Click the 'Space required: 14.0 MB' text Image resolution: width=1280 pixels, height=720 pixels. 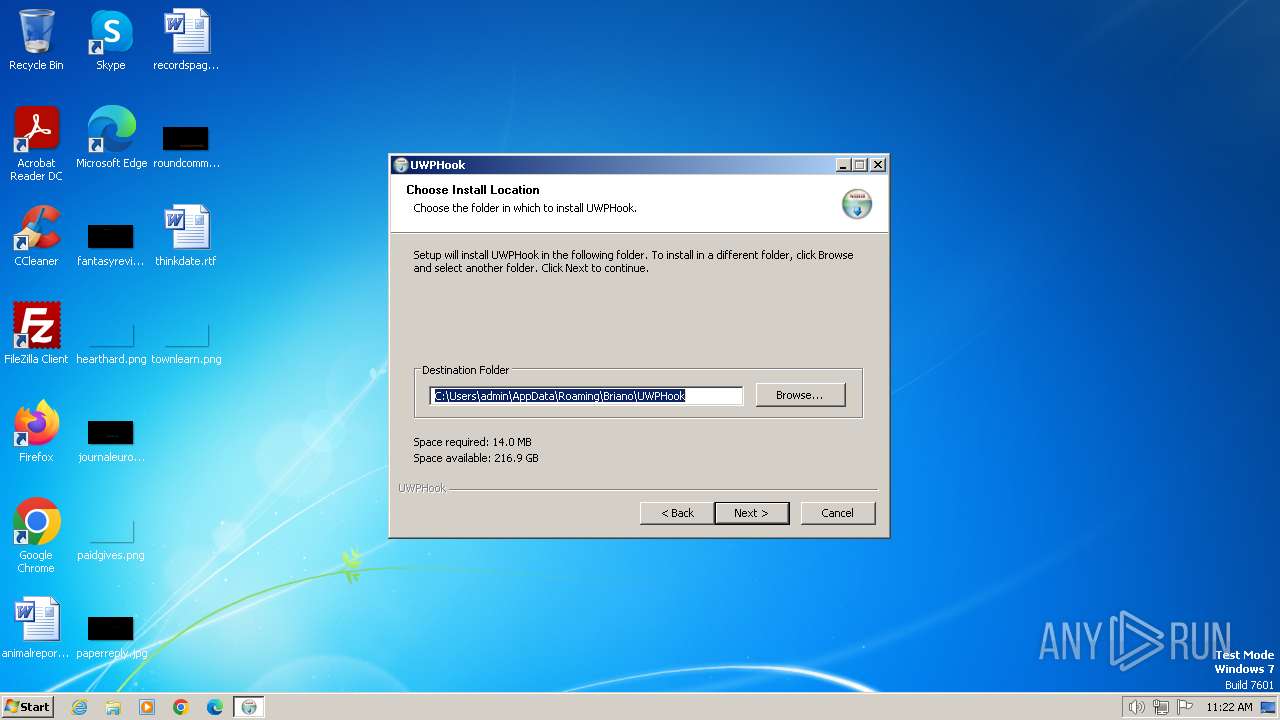[x=472, y=442]
